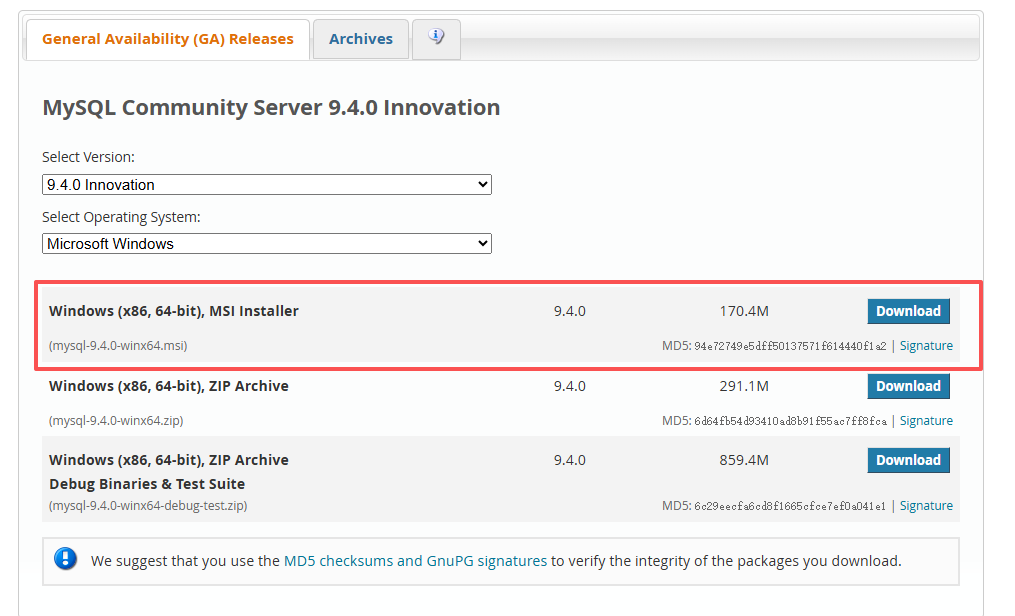The height and width of the screenshot is (616, 1015).
Task: Open Signature link for debug-test zip
Action: pos(926,505)
